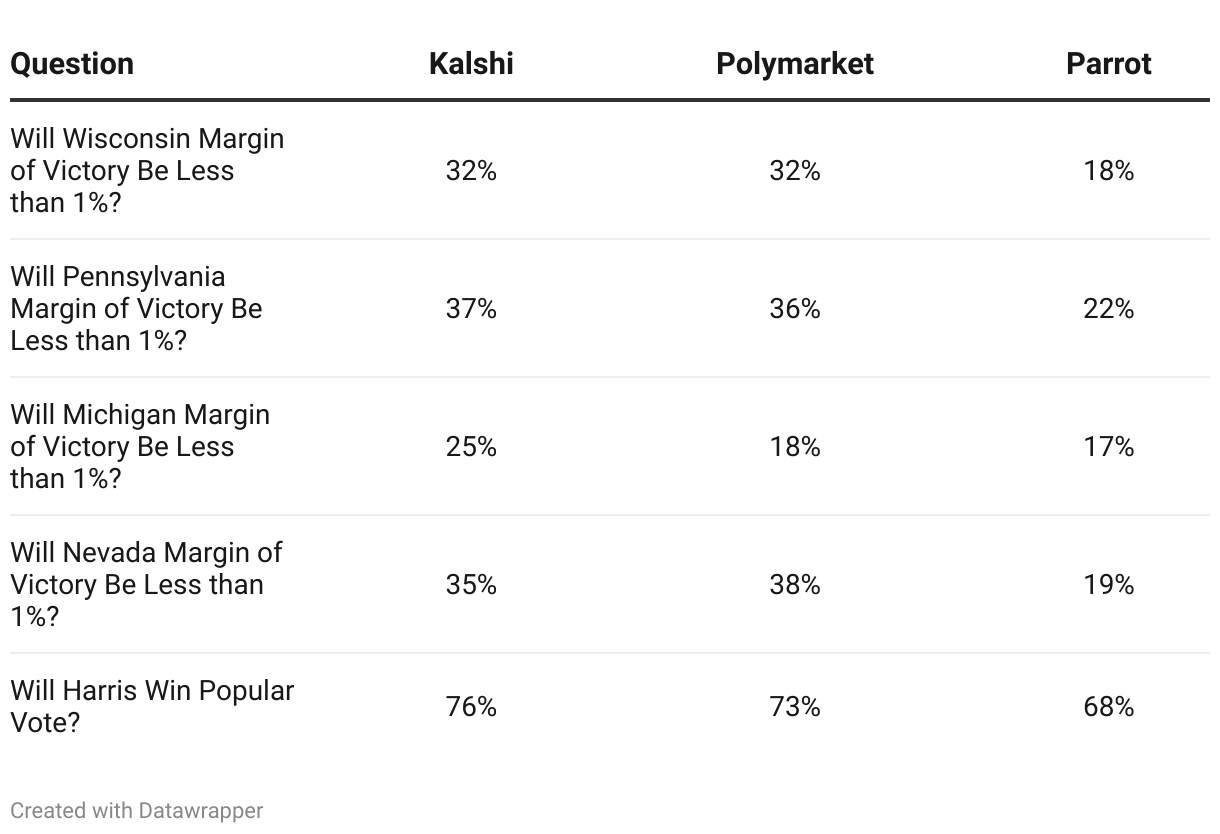Screen dimensions: 1220x834
Task: Click Parrot's 19% Nevada value
Action: point(1109,585)
